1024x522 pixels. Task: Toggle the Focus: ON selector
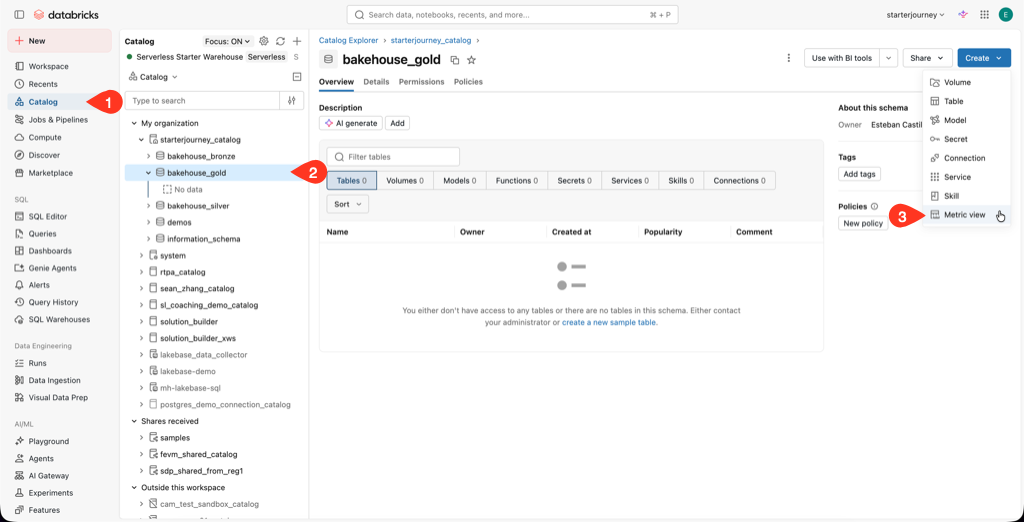[x=227, y=41]
